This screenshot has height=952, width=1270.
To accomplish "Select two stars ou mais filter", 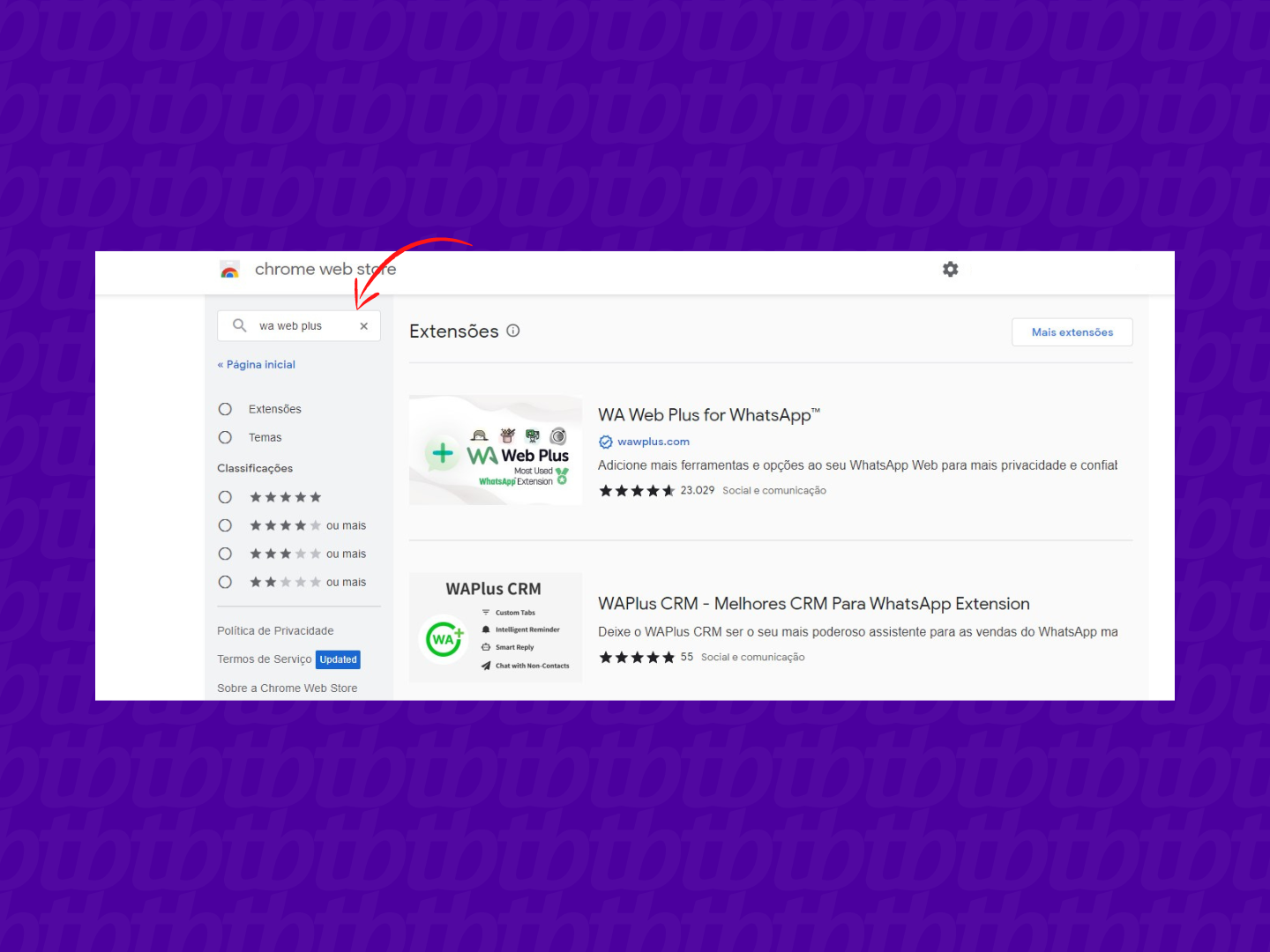I will (x=225, y=582).
